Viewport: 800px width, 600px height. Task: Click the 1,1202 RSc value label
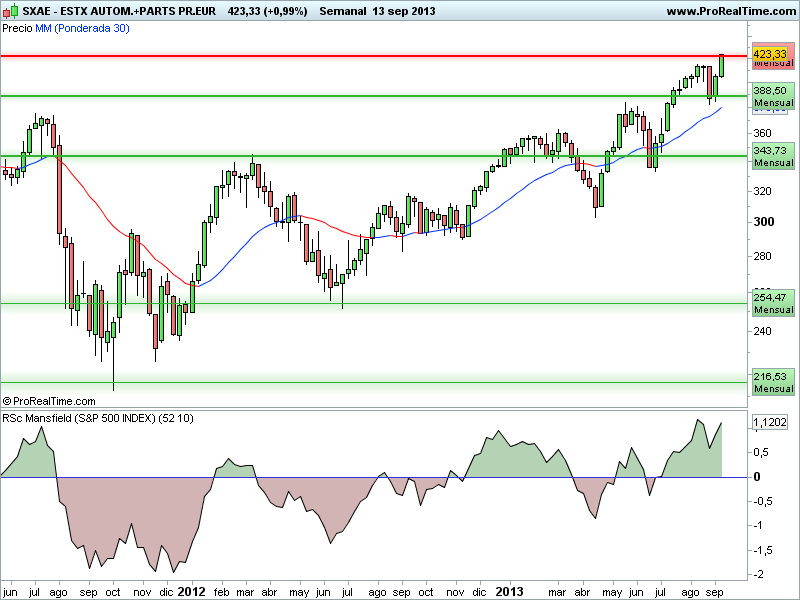click(770, 423)
